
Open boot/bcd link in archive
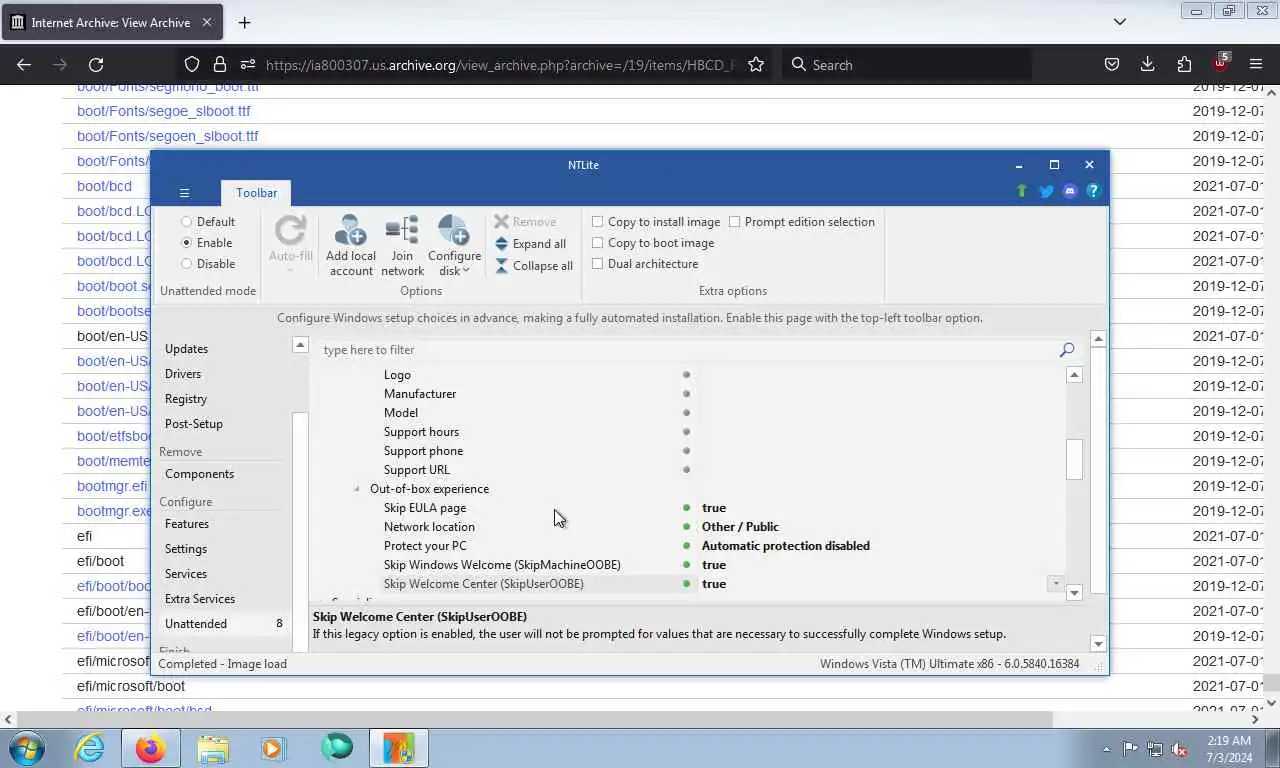[x=104, y=186]
